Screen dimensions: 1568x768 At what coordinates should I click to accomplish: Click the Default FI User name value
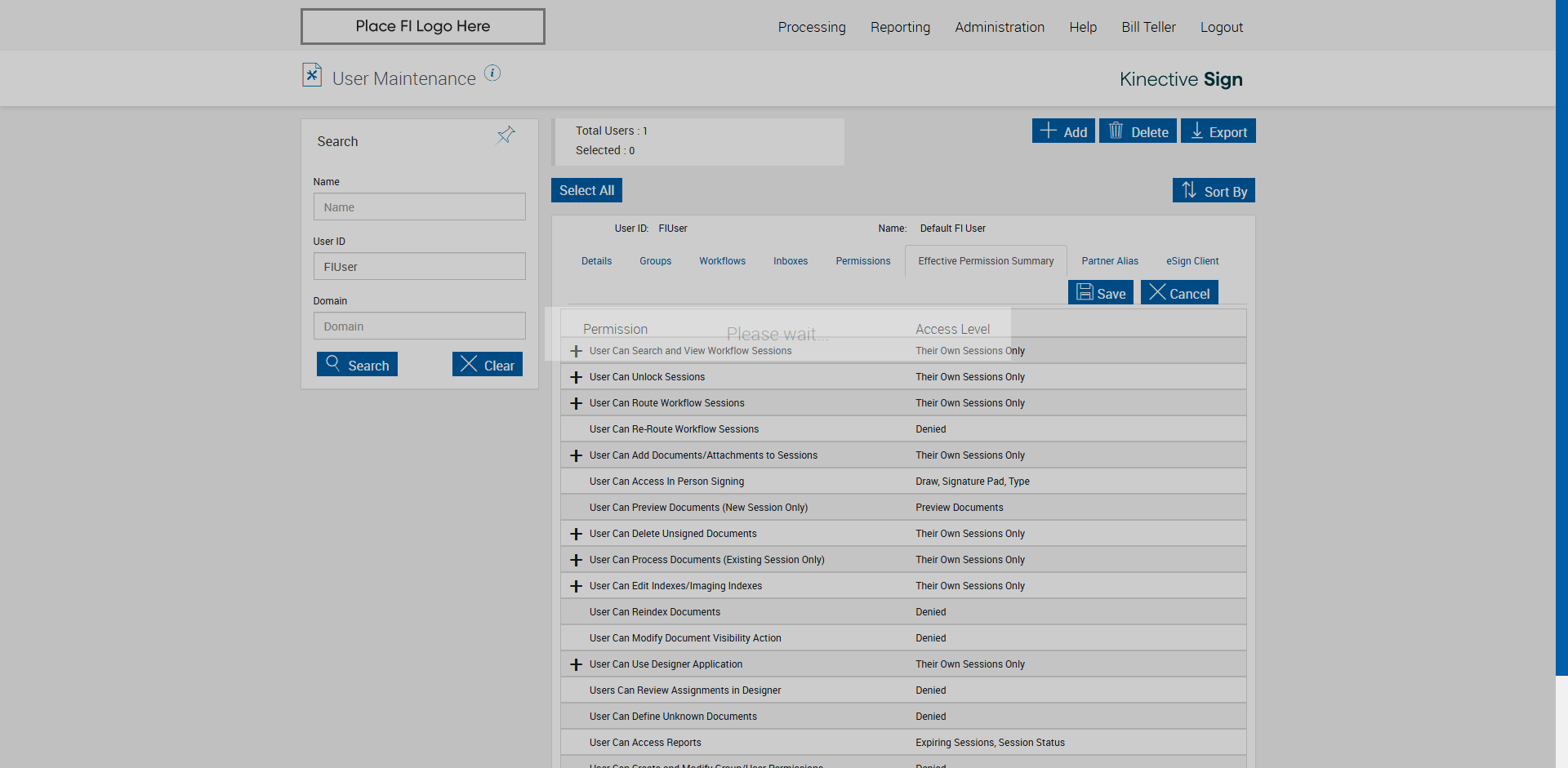click(x=953, y=229)
